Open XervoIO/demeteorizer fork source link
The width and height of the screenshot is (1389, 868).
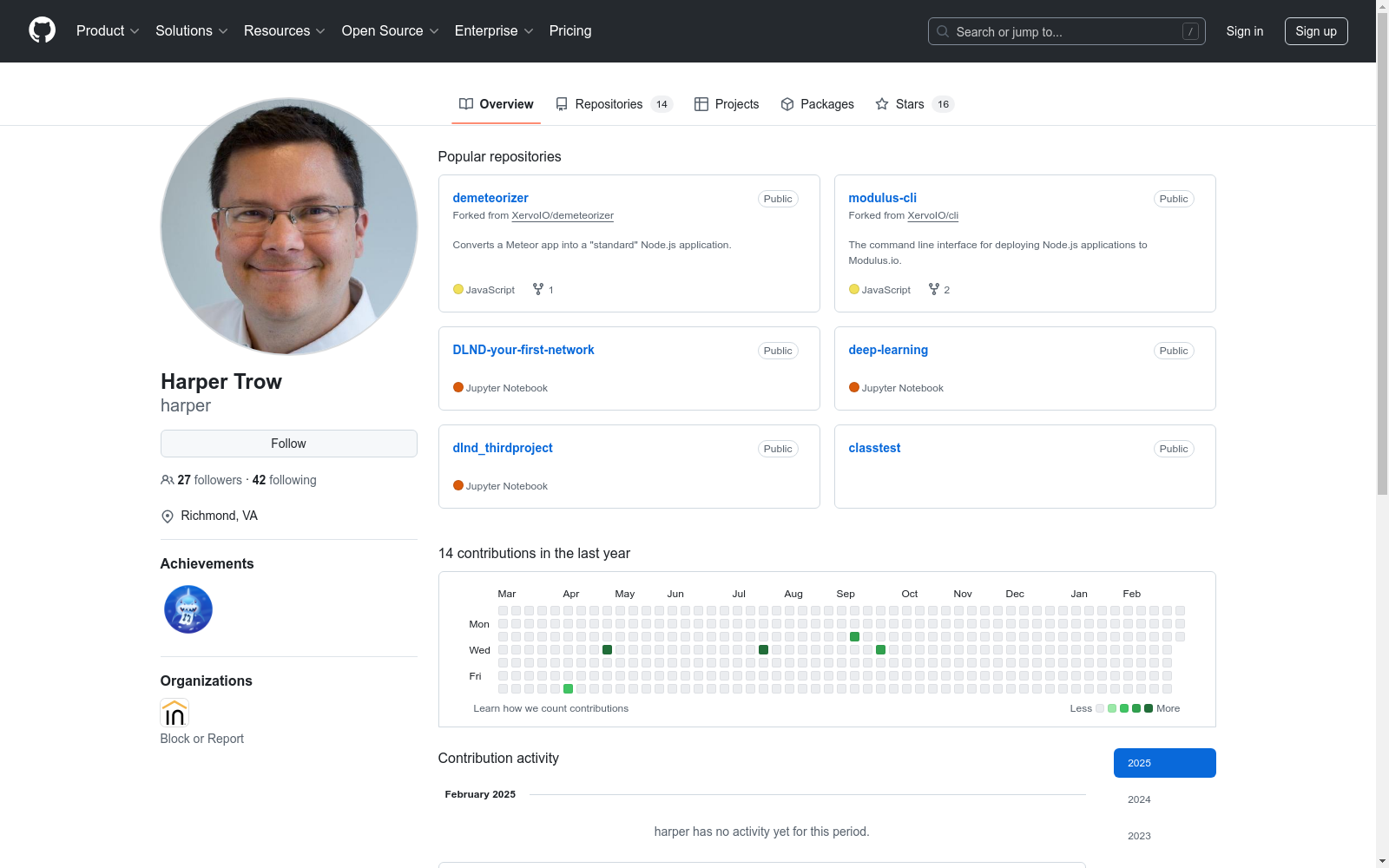tap(563, 215)
